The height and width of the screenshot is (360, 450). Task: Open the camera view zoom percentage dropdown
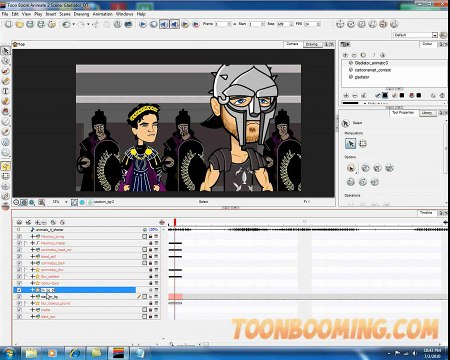point(66,202)
